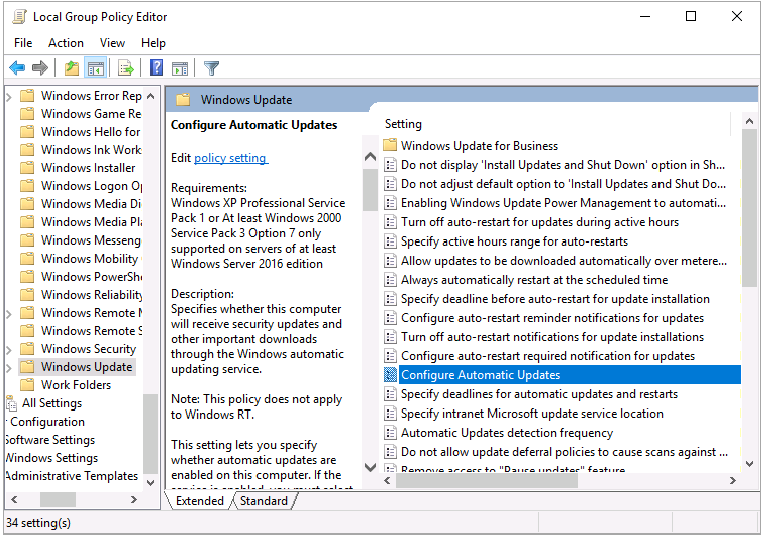Viewport: 763px width, 536px height.
Task: Click tree pane horizontal scroll left arrow
Action: (14, 500)
